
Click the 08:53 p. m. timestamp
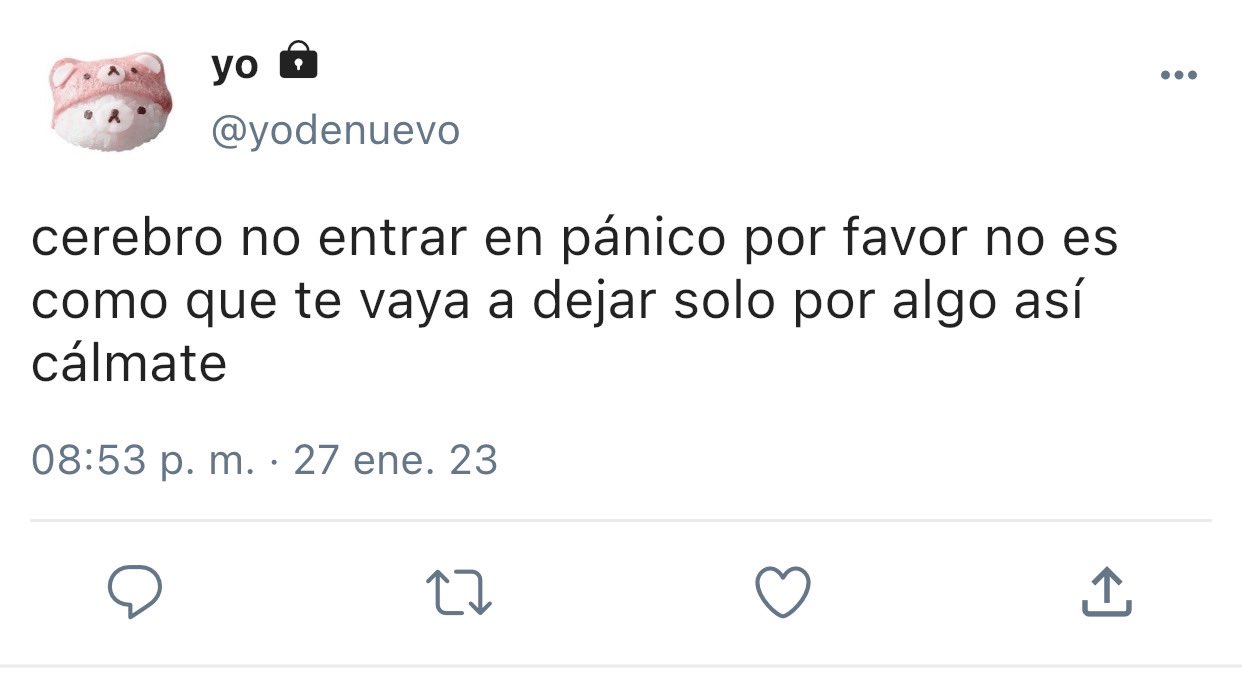coord(144,460)
